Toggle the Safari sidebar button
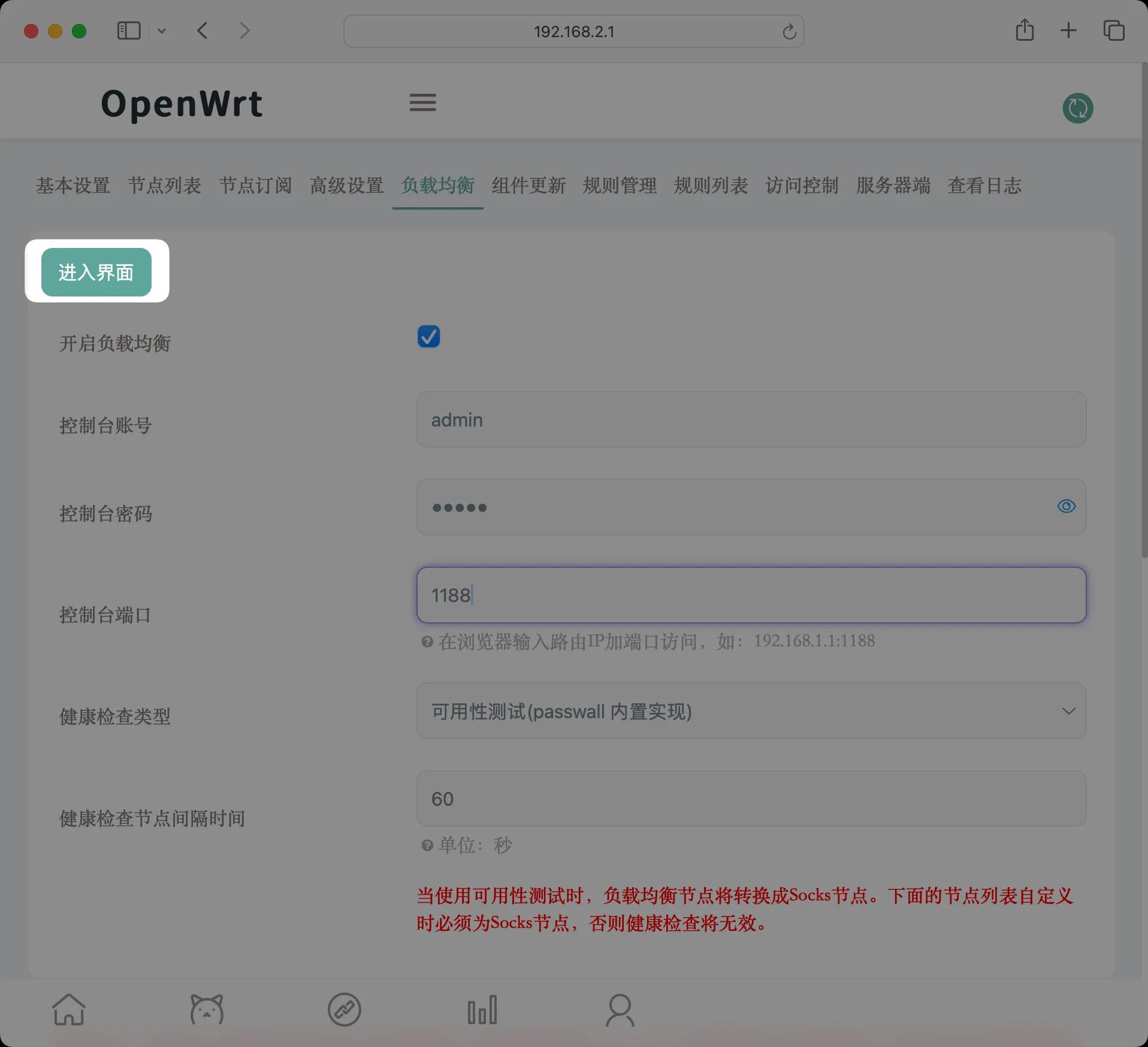This screenshot has height=1047, width=1148. pyautogui.click(x=128, y=31)
